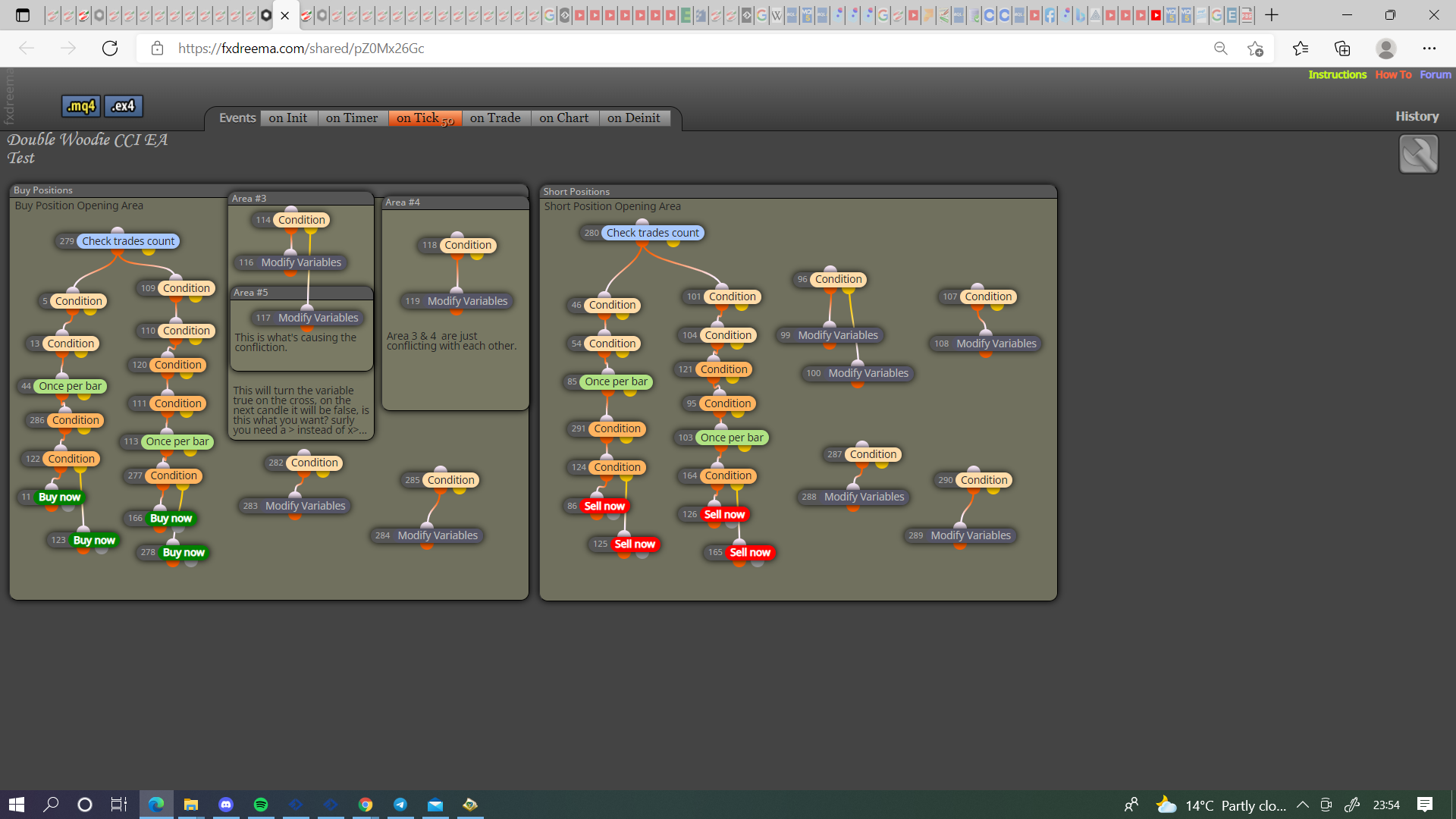Open Spotify from the taskbar

[261, 805]
